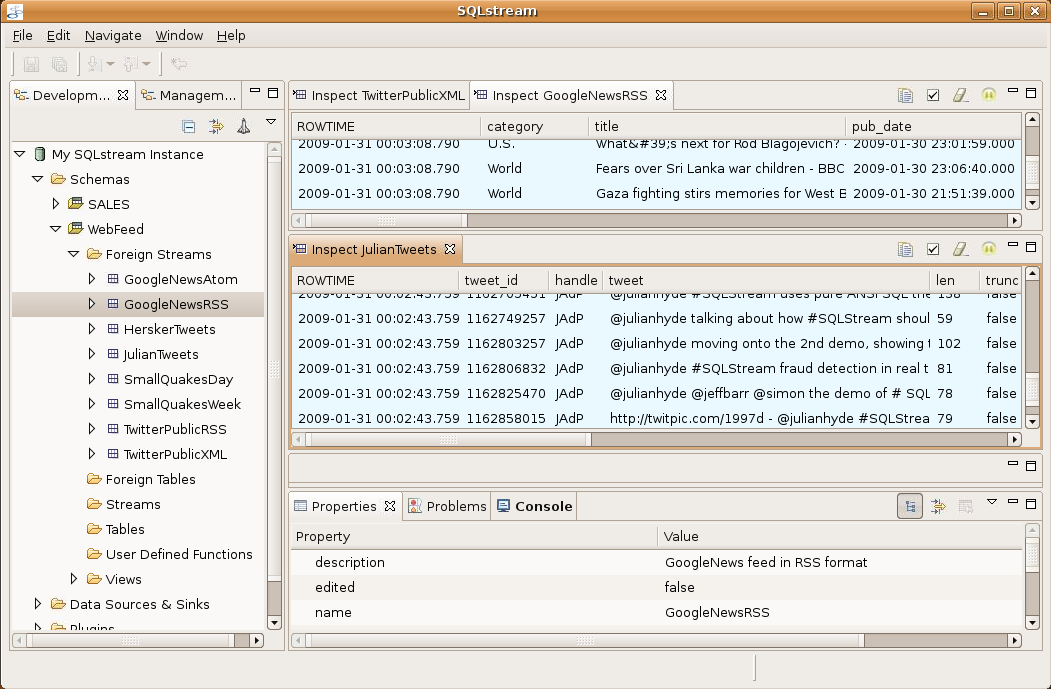Click the eraser clear icon in JulianTweets inspector

click(961, 249)
